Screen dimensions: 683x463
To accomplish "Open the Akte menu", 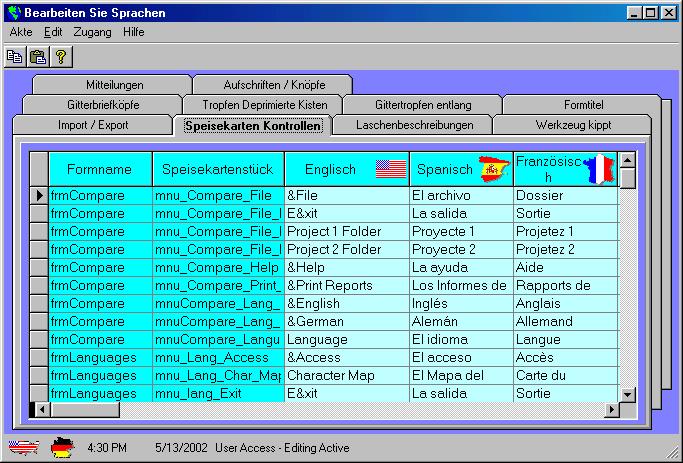I will click(21, 32).
